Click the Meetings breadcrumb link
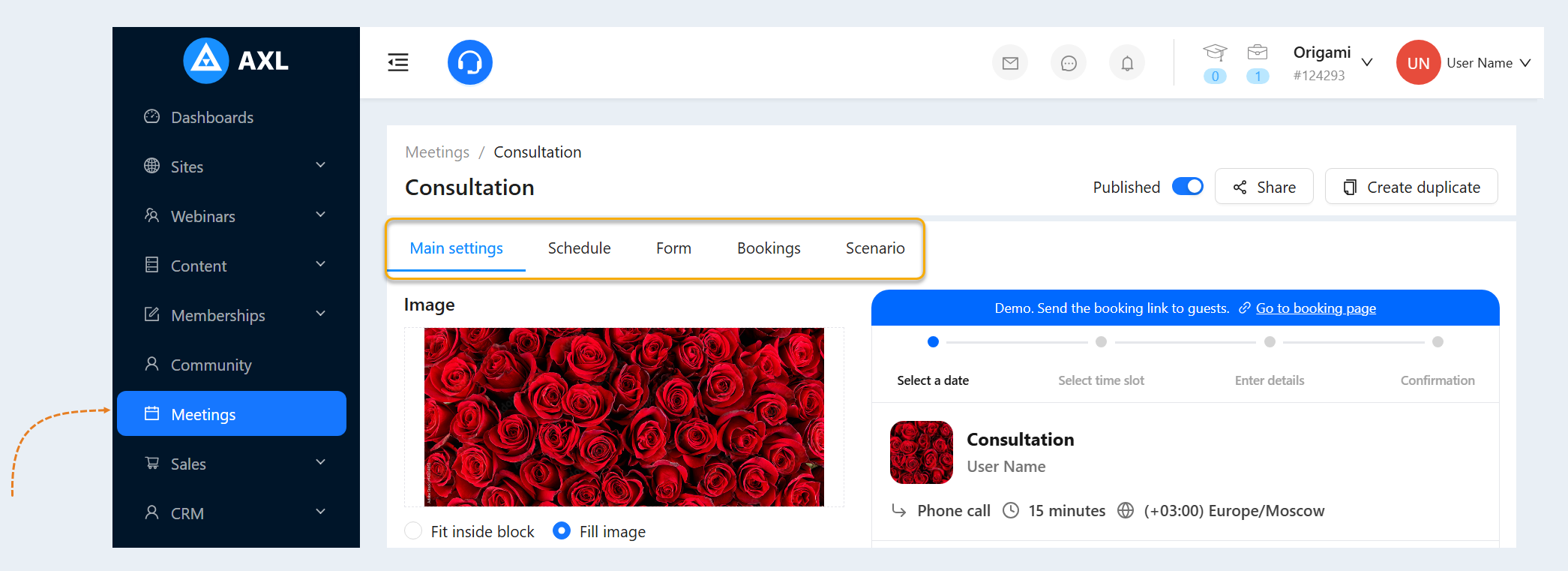 click(x=437, y=152)
